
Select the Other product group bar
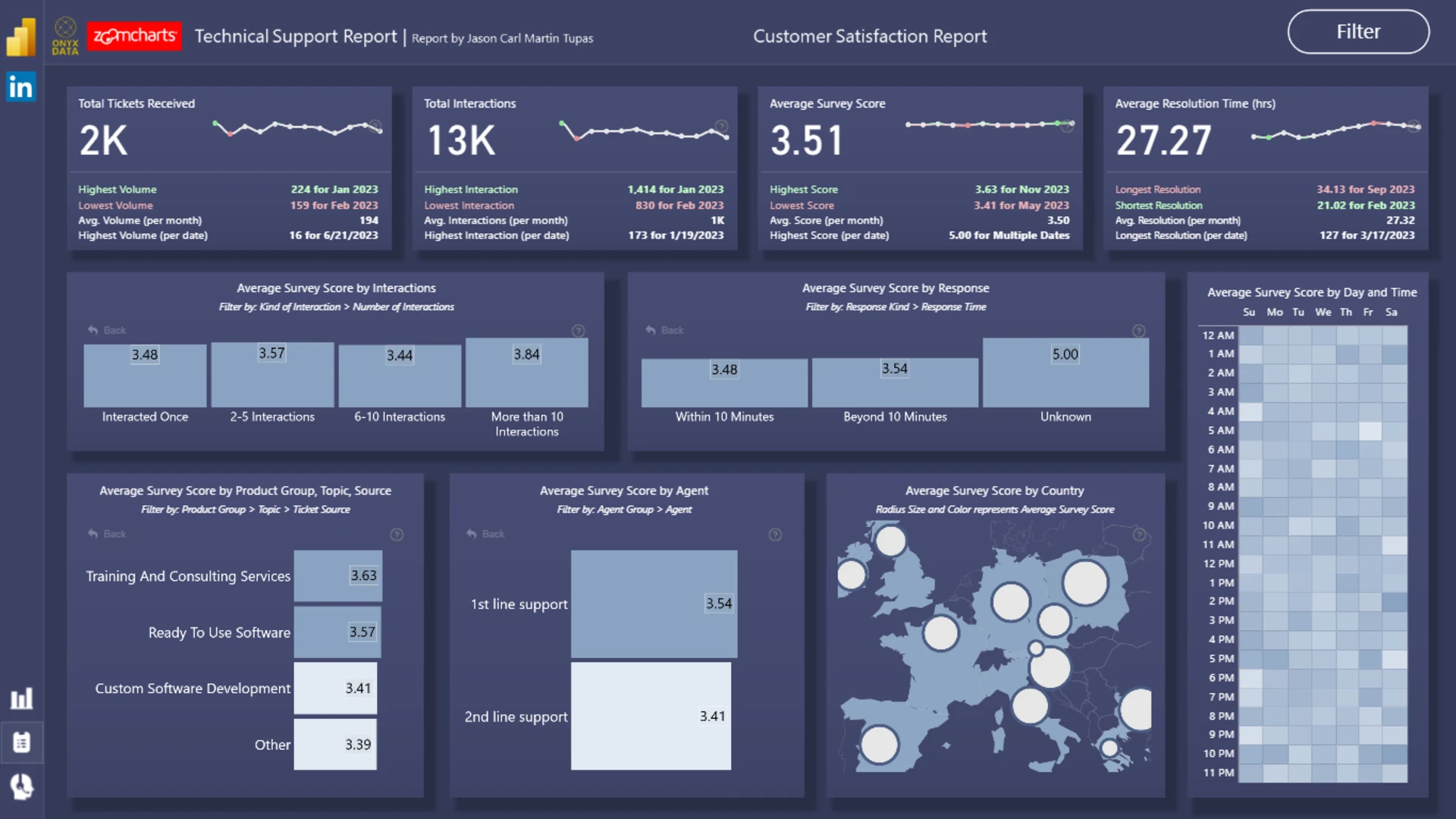click(x=335, y=745)
